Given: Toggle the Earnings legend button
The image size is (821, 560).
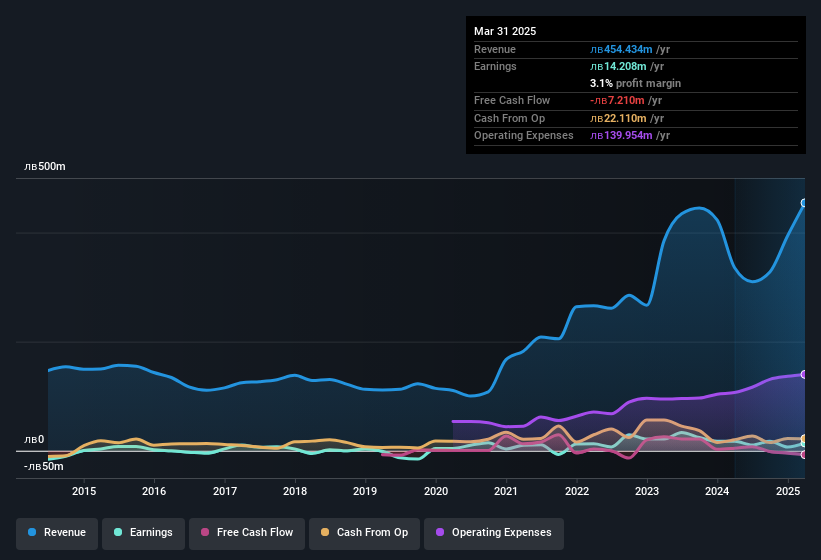Looking at the screenshot, I should click(x=143, y=533).
